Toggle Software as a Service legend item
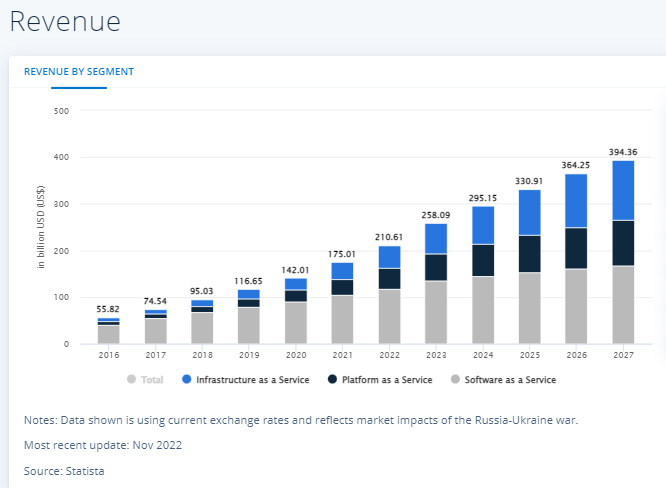 (x=503, y=380)
